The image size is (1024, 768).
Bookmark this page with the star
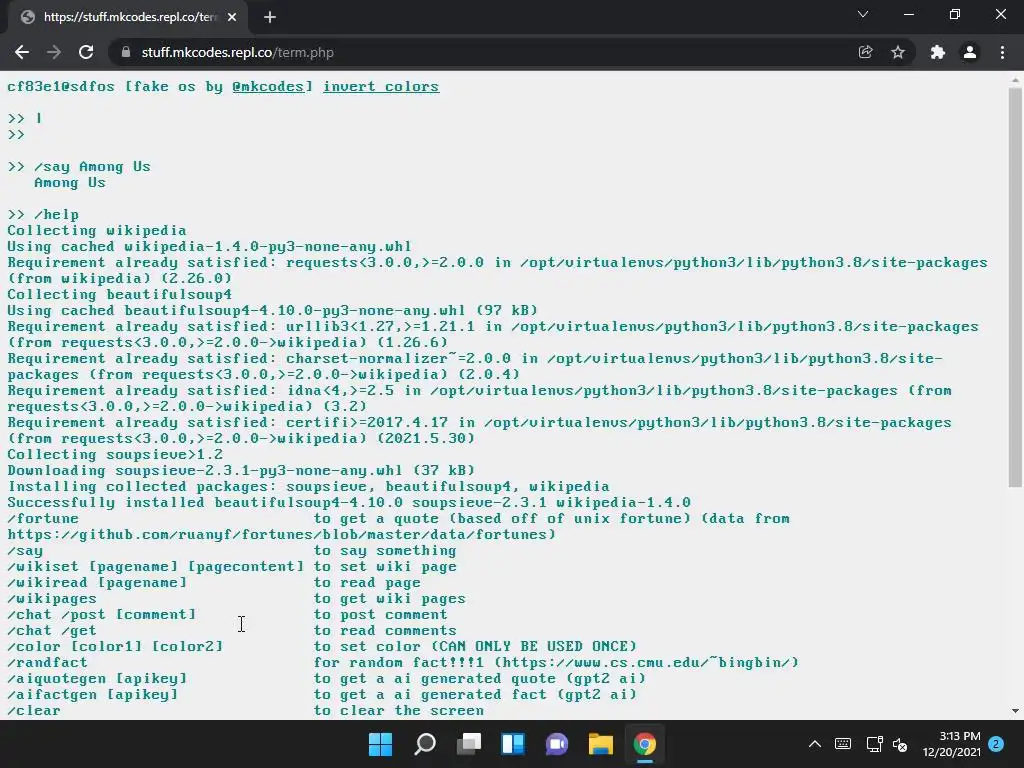pos(898,52)
